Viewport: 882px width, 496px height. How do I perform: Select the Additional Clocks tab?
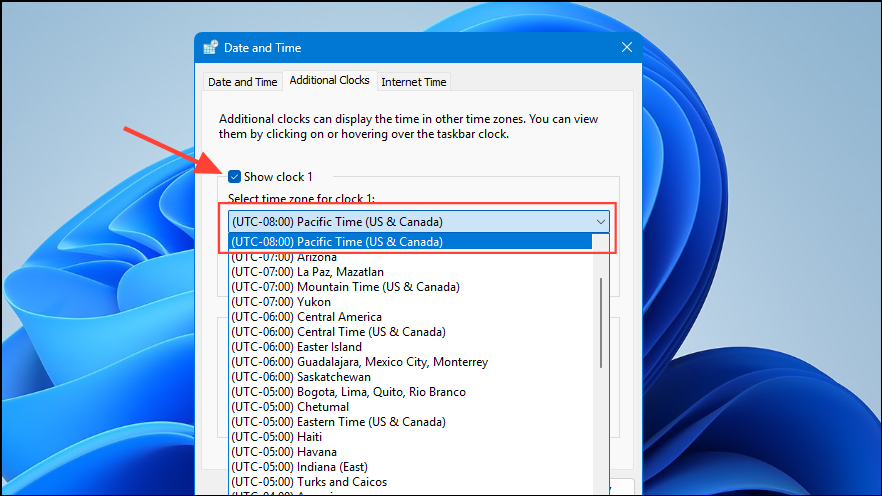coord(330,80)
